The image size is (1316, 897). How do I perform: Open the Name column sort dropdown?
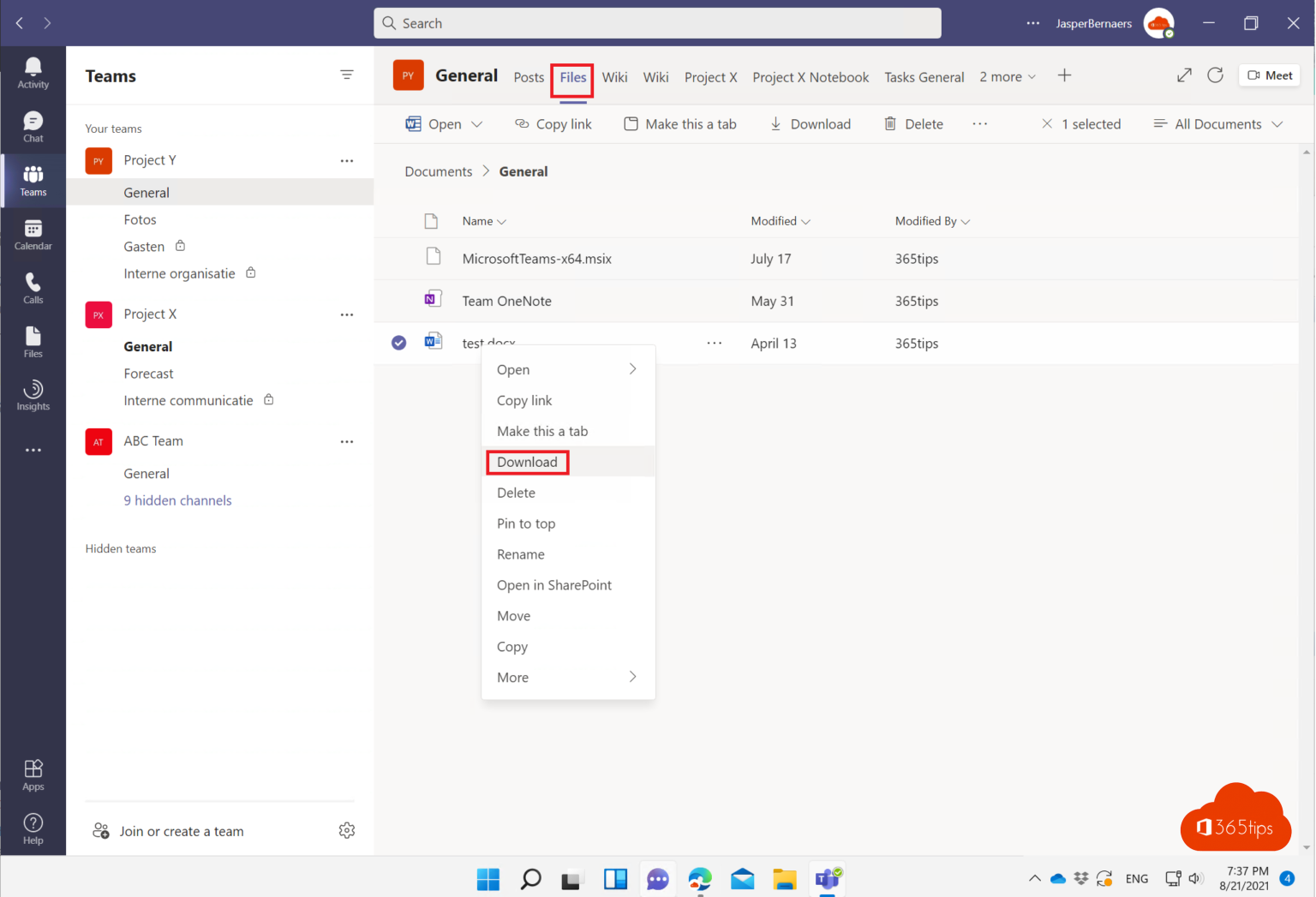click(483, 220)
